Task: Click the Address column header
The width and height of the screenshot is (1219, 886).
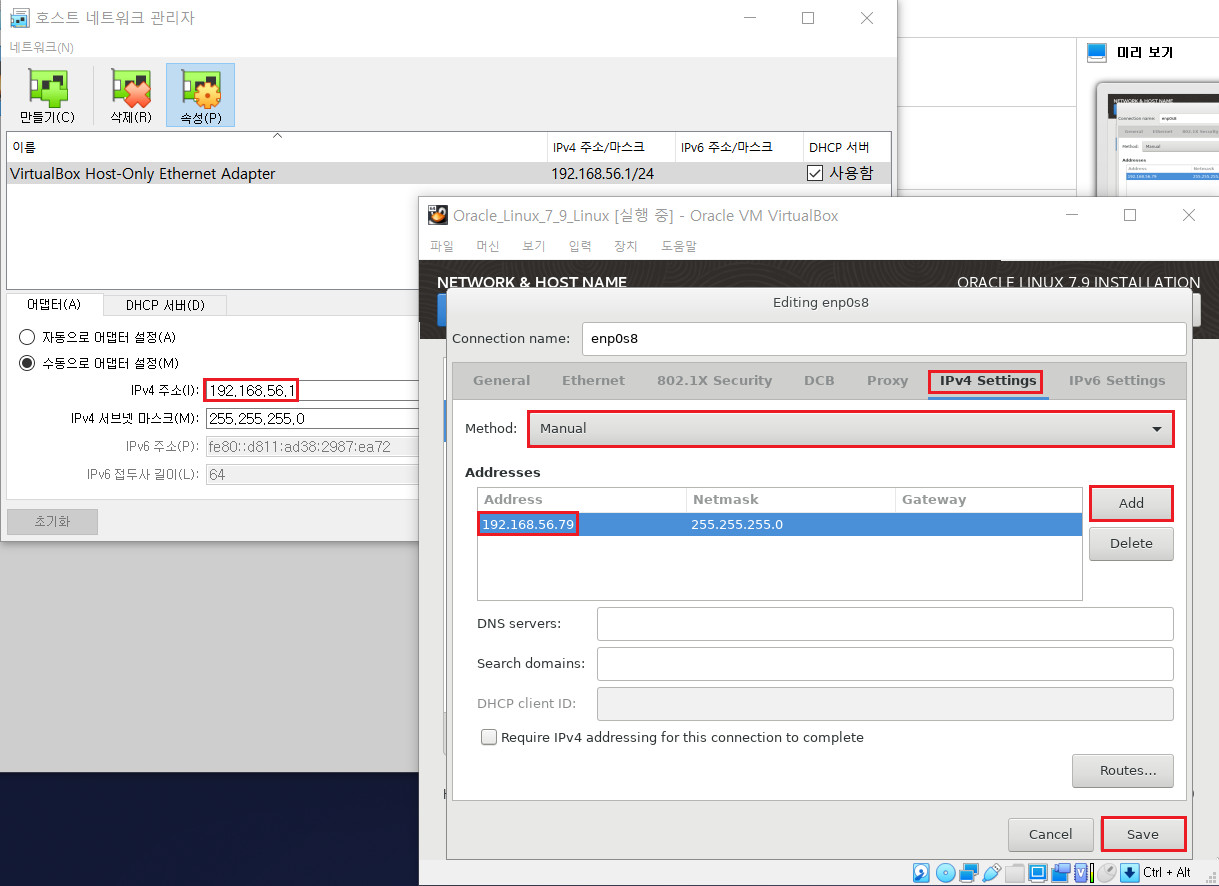Action: tap(581, 499)
